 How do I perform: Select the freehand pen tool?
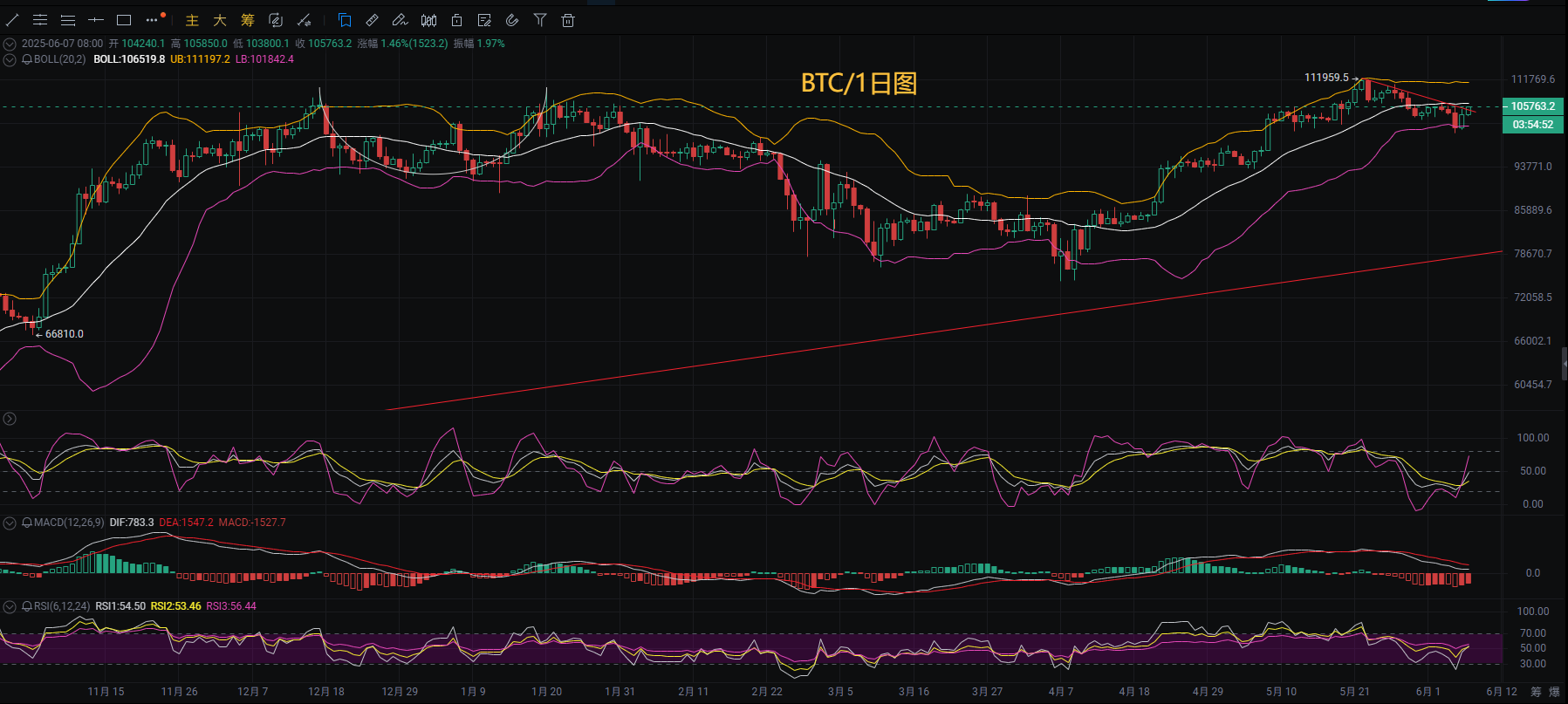pyautogui.click(x=400, y=20)
